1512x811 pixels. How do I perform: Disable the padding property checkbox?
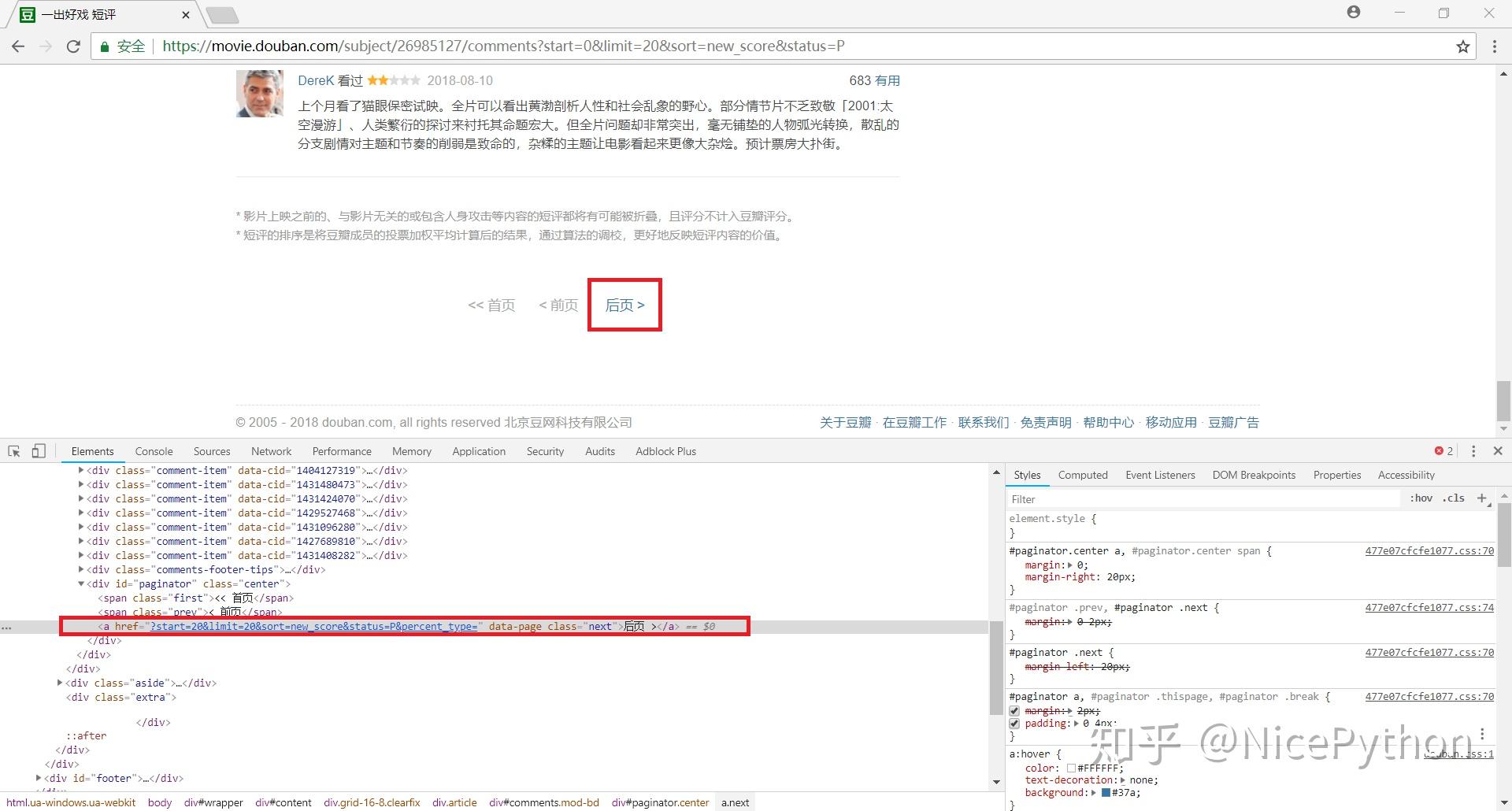click(1014, 723)
